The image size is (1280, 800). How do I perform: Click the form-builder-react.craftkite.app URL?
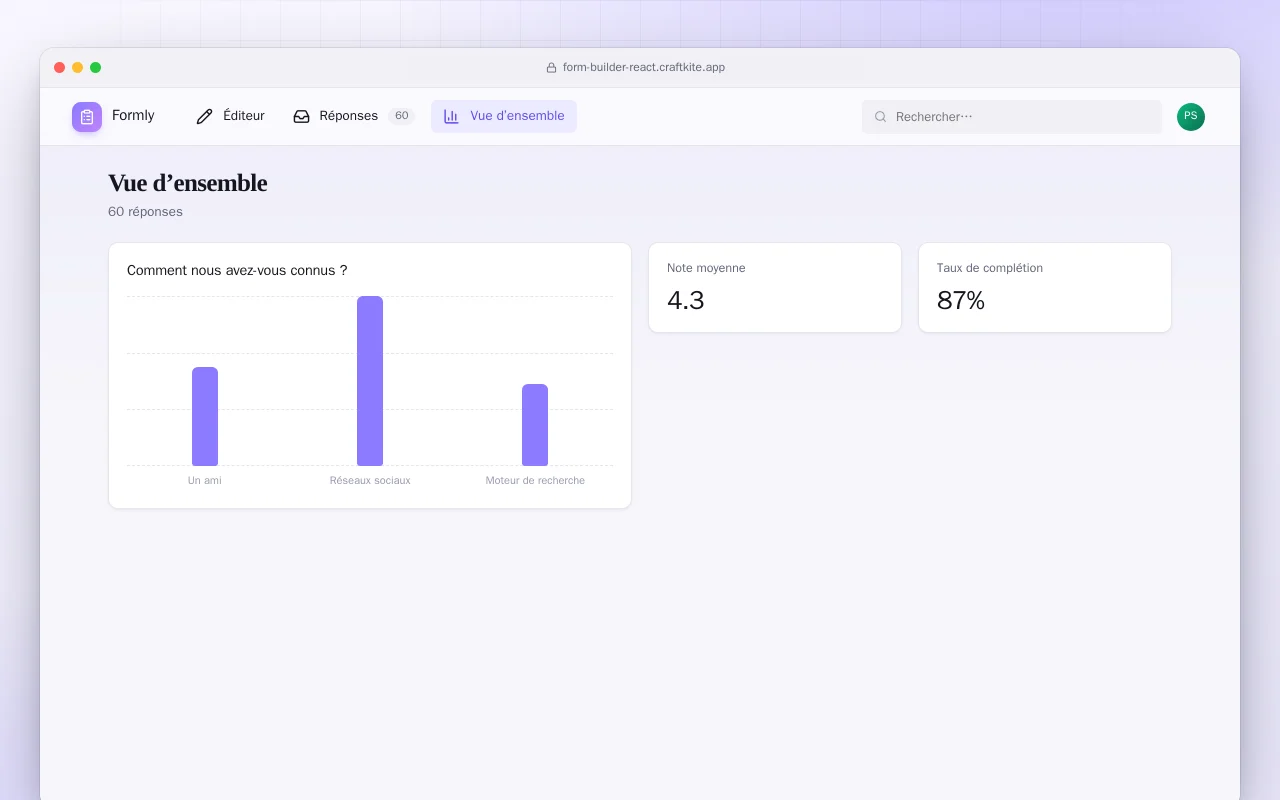point(644,68)
